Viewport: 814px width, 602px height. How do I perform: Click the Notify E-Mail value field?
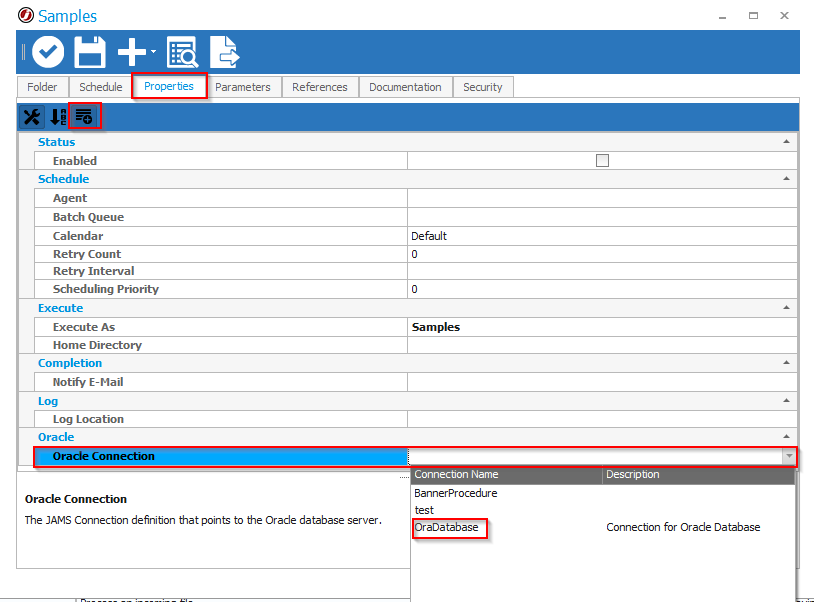(600, 382)
